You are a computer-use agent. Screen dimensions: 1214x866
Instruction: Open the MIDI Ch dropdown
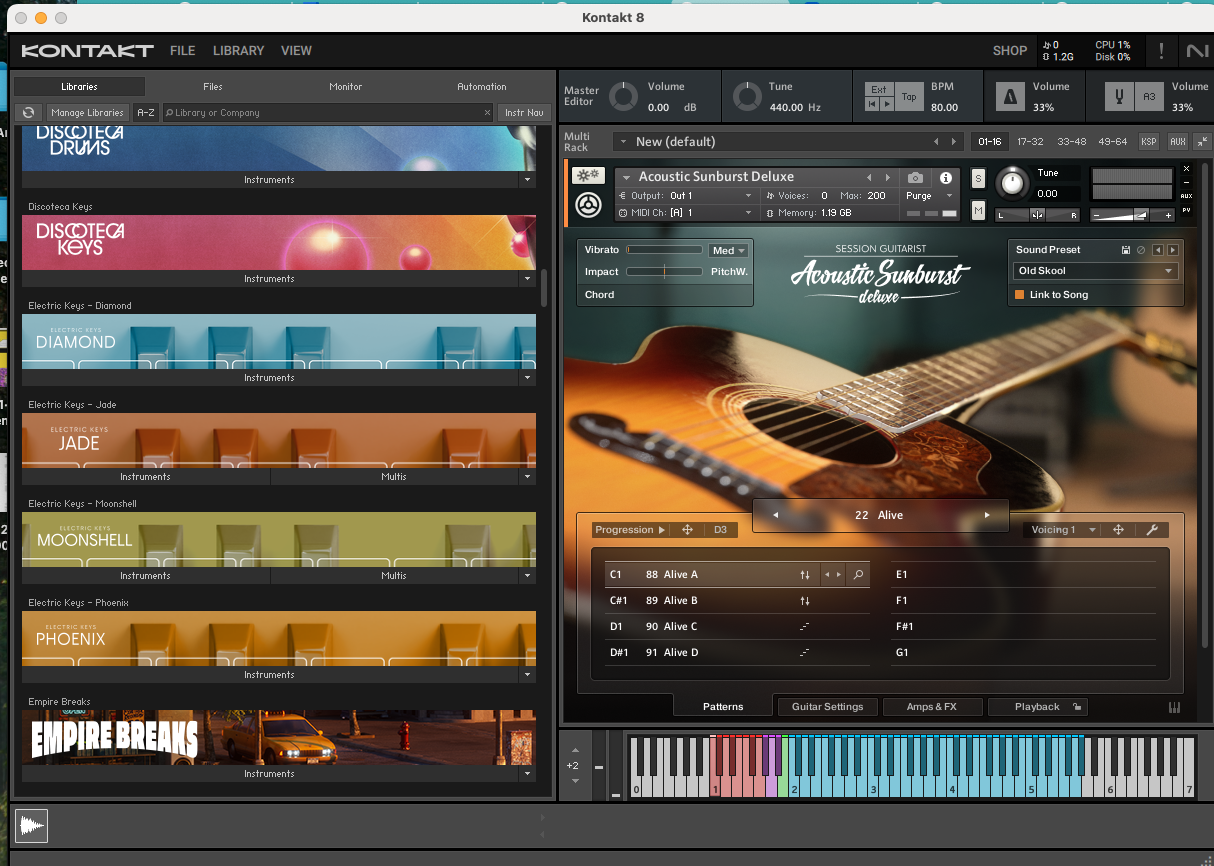pyautogui.click(x=687, y=213)
